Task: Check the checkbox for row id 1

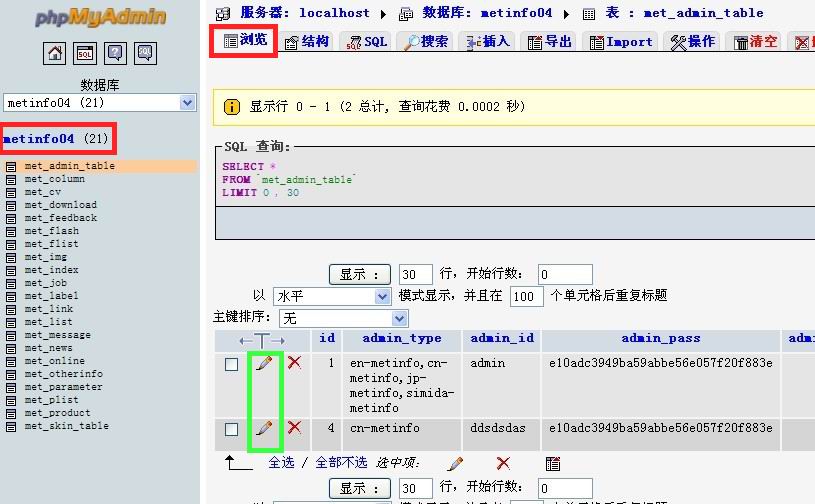Action: 232,364
